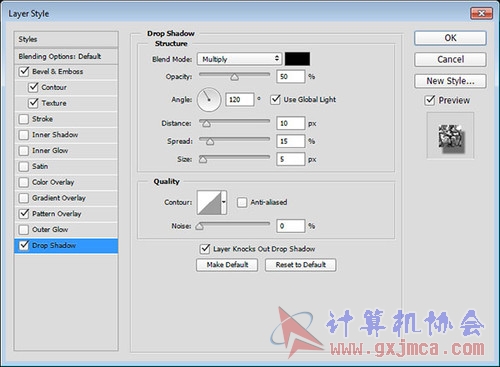Screen dimensions: 500x367
Task: Click the Distance slider handle
Action: (x=207, y=124)
